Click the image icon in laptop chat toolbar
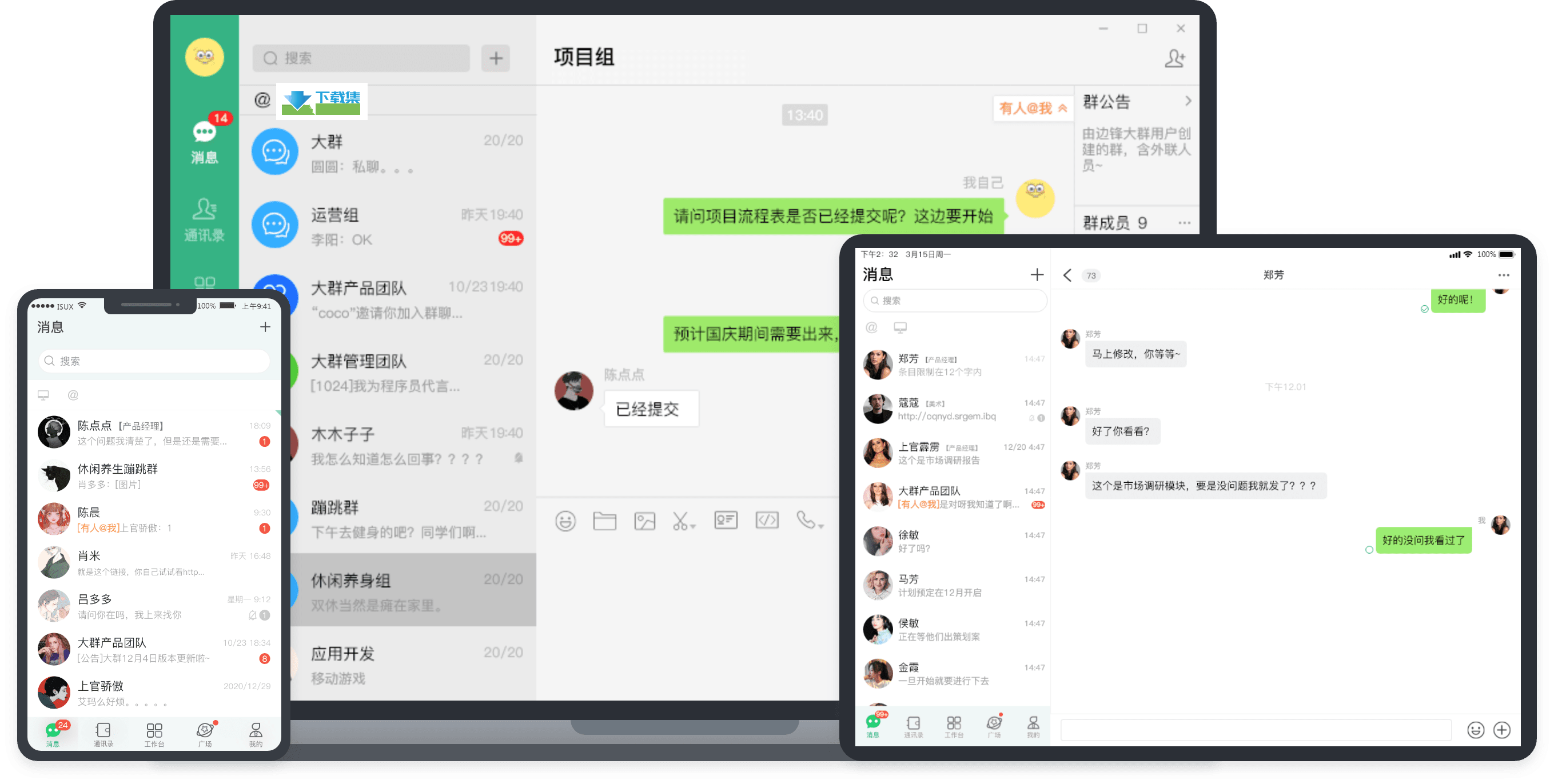 [644, 521]
